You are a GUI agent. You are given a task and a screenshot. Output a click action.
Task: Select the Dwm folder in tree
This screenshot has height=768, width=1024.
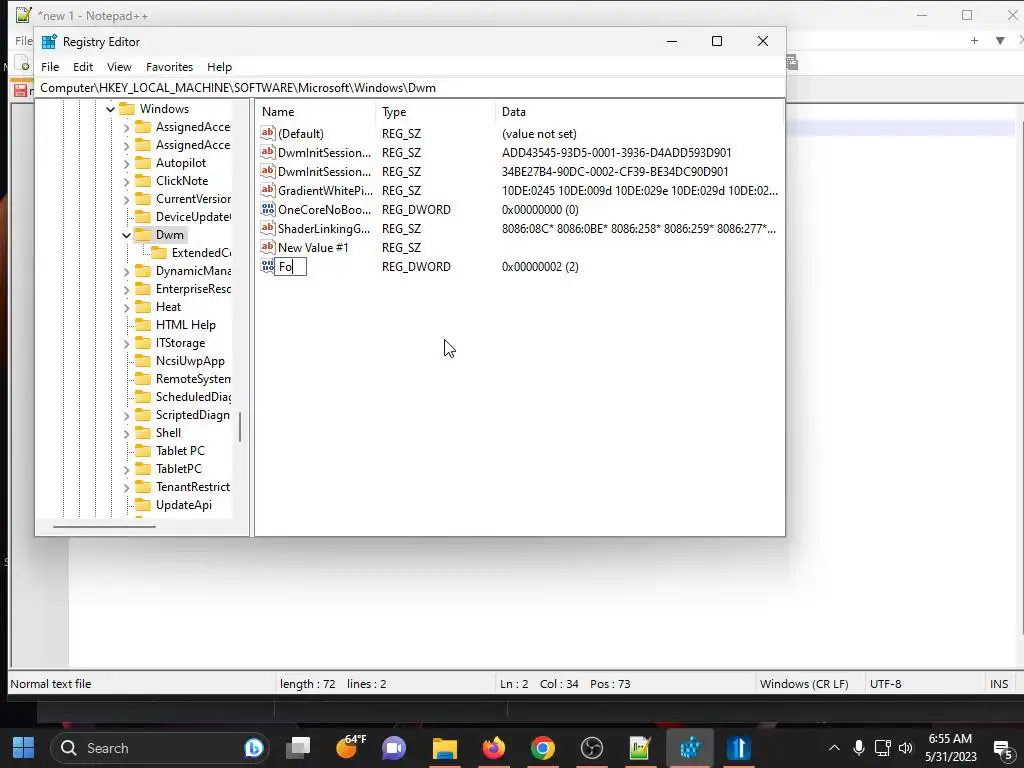[169, 234]
